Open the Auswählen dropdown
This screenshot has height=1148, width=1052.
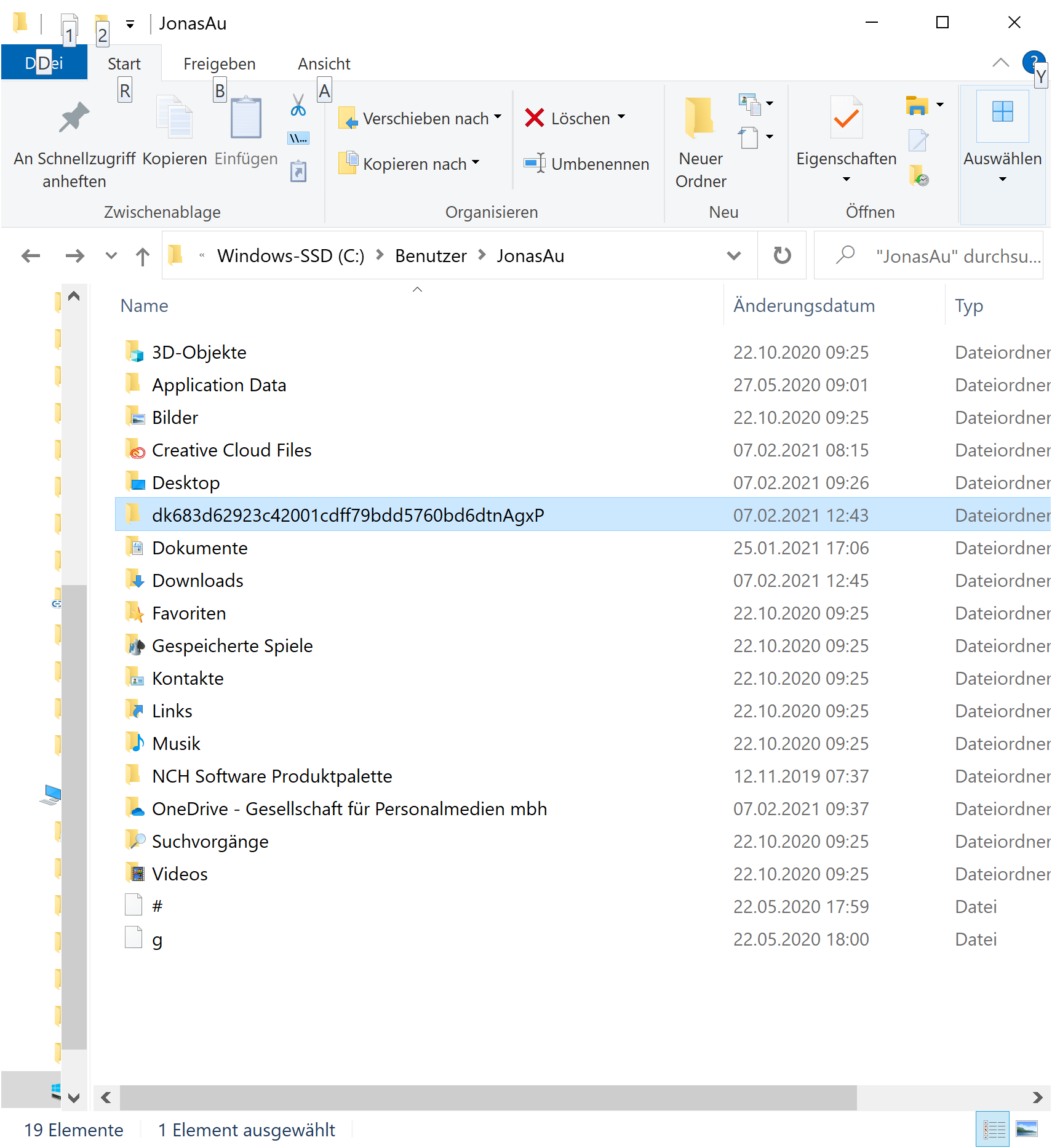coord(1002,179)
